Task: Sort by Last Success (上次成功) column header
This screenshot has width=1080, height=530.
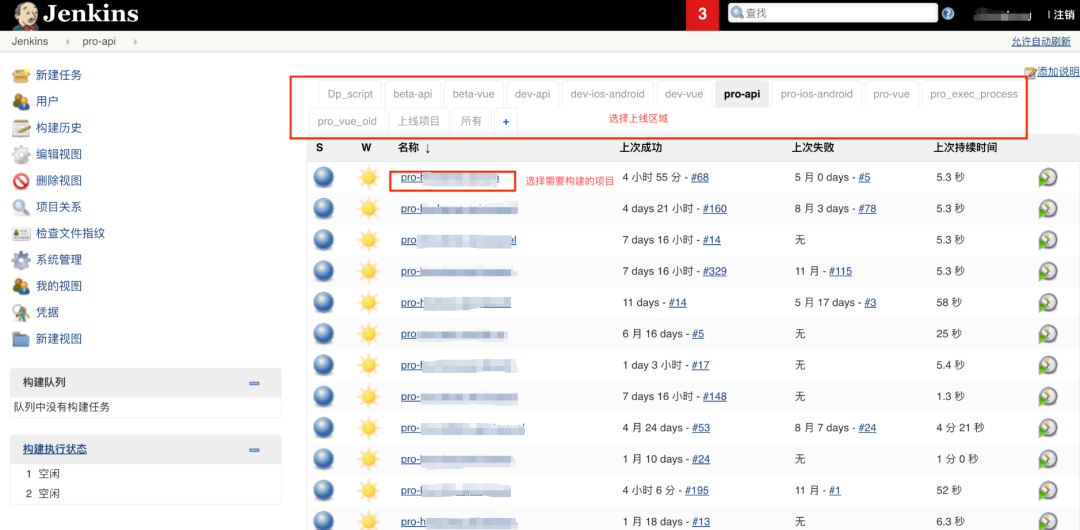Action: point(641,147)
